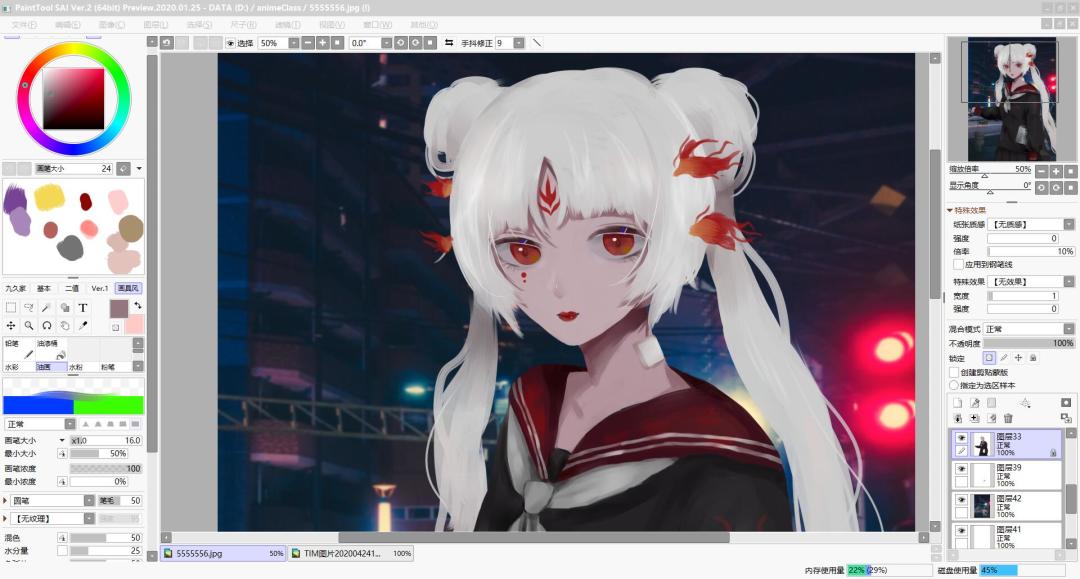Click the Undo button in top toolbar
Image resolution: width=1080 pixels, height=579 pixels.
click(x=167, y=43)
